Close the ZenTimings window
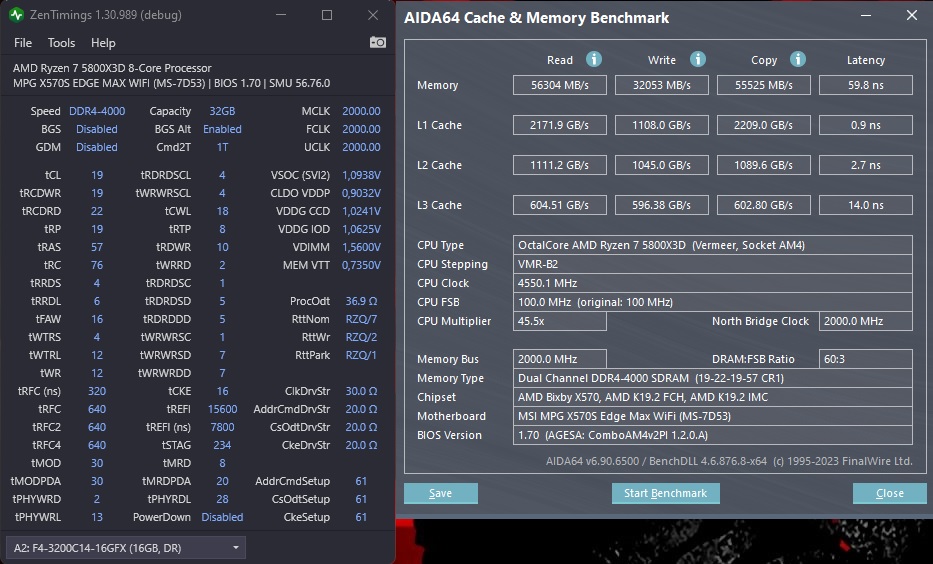Viewport: 933px width, 564px height. click(373, 15)
